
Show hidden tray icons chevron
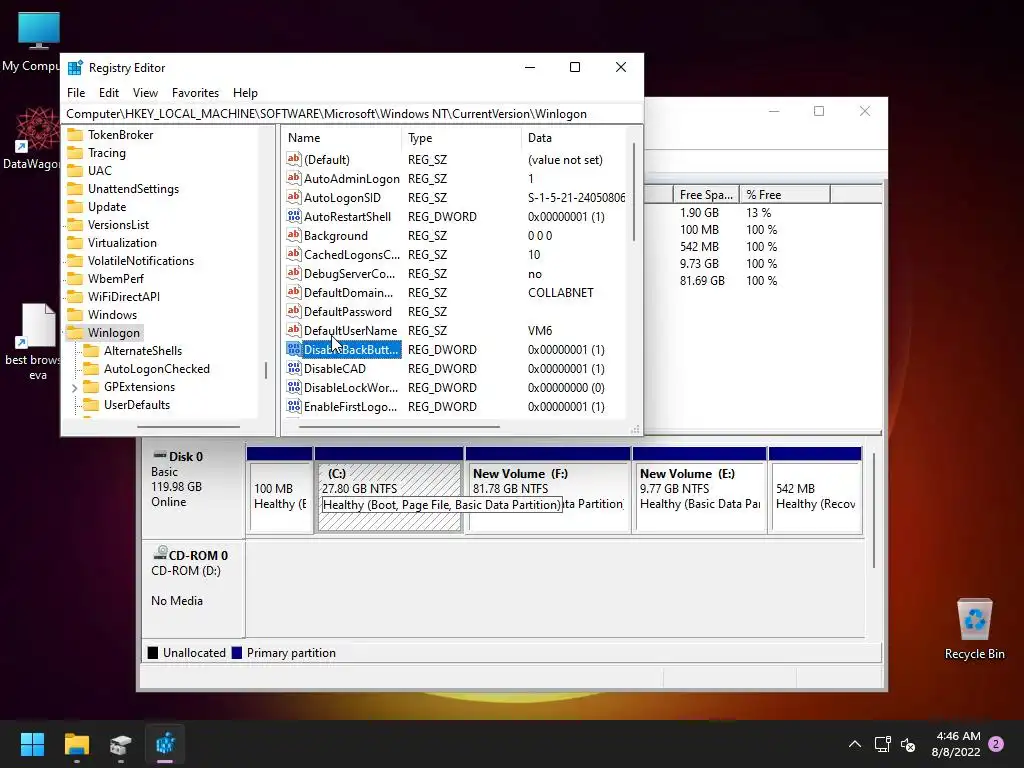pos(854,744)
